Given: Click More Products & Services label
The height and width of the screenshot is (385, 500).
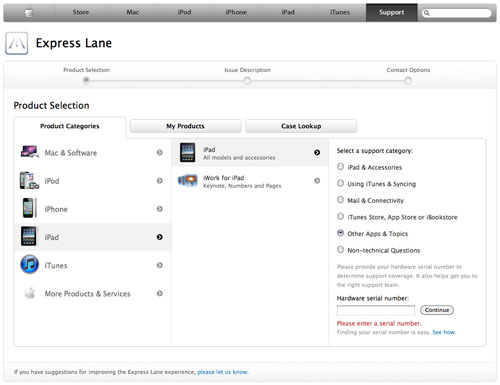Looking at the screenshot, I should tap(87, 294).
